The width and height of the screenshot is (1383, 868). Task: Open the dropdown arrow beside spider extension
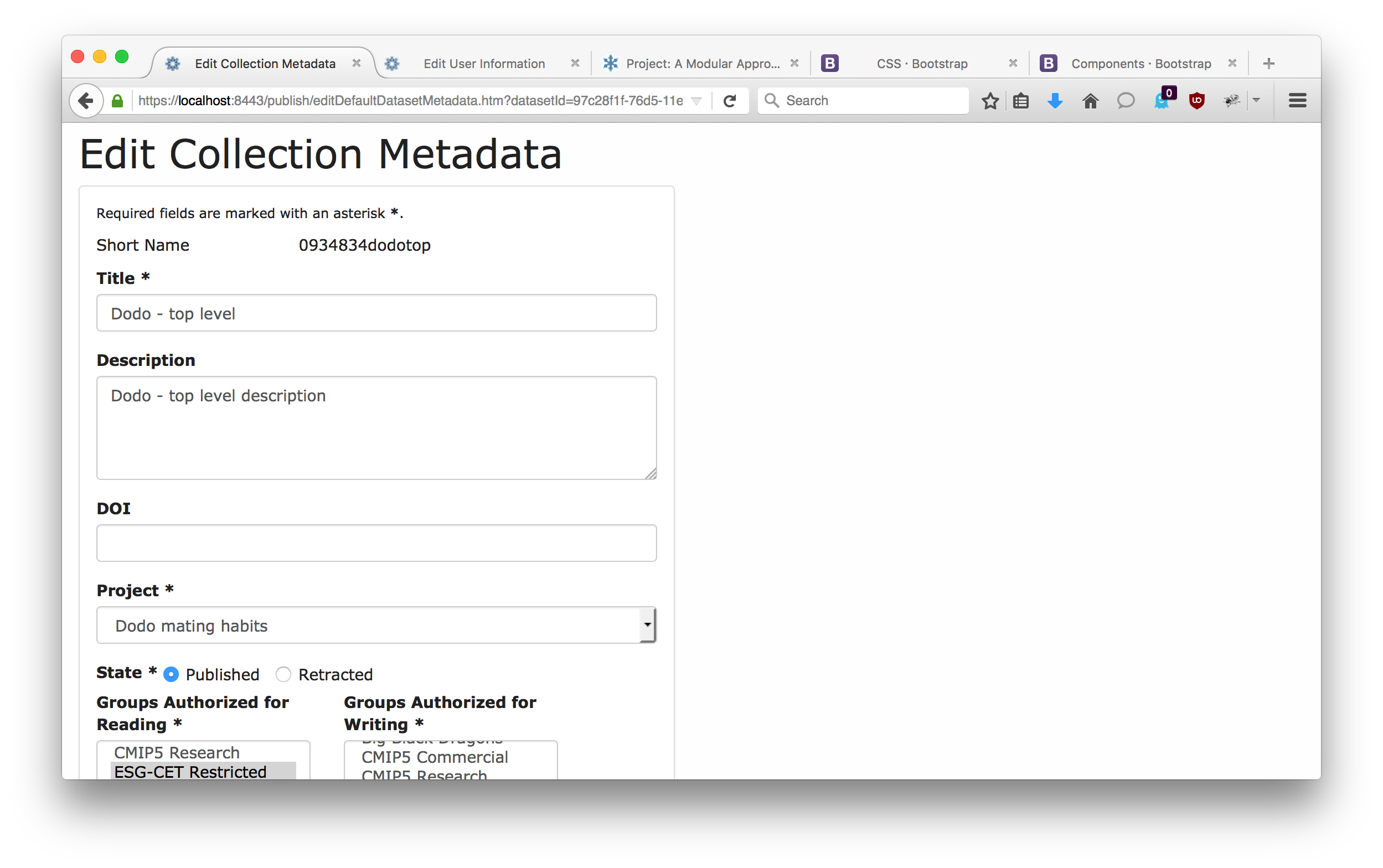1256,100
